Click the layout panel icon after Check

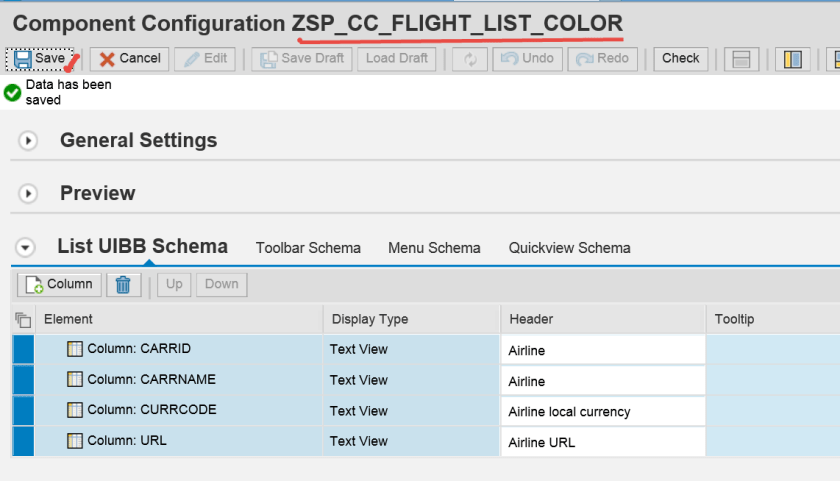pos(742,59)
